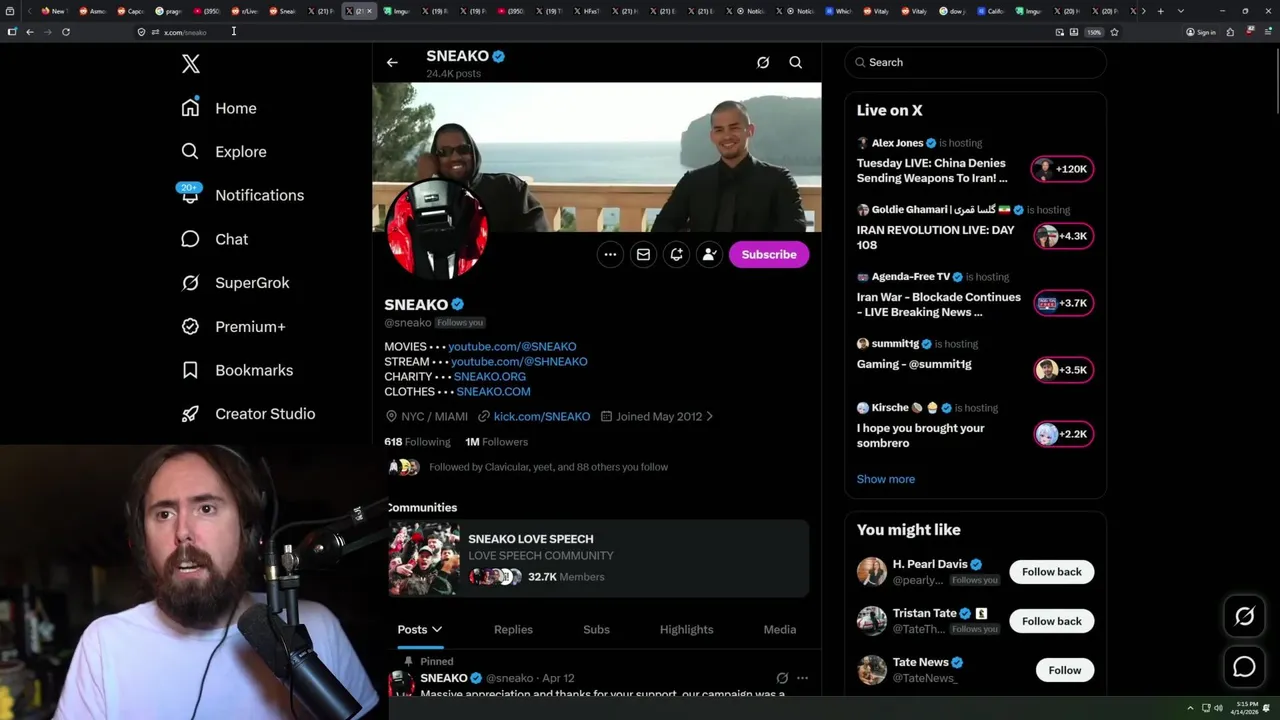Open a new browser tab with plus

click(1160, 11)
